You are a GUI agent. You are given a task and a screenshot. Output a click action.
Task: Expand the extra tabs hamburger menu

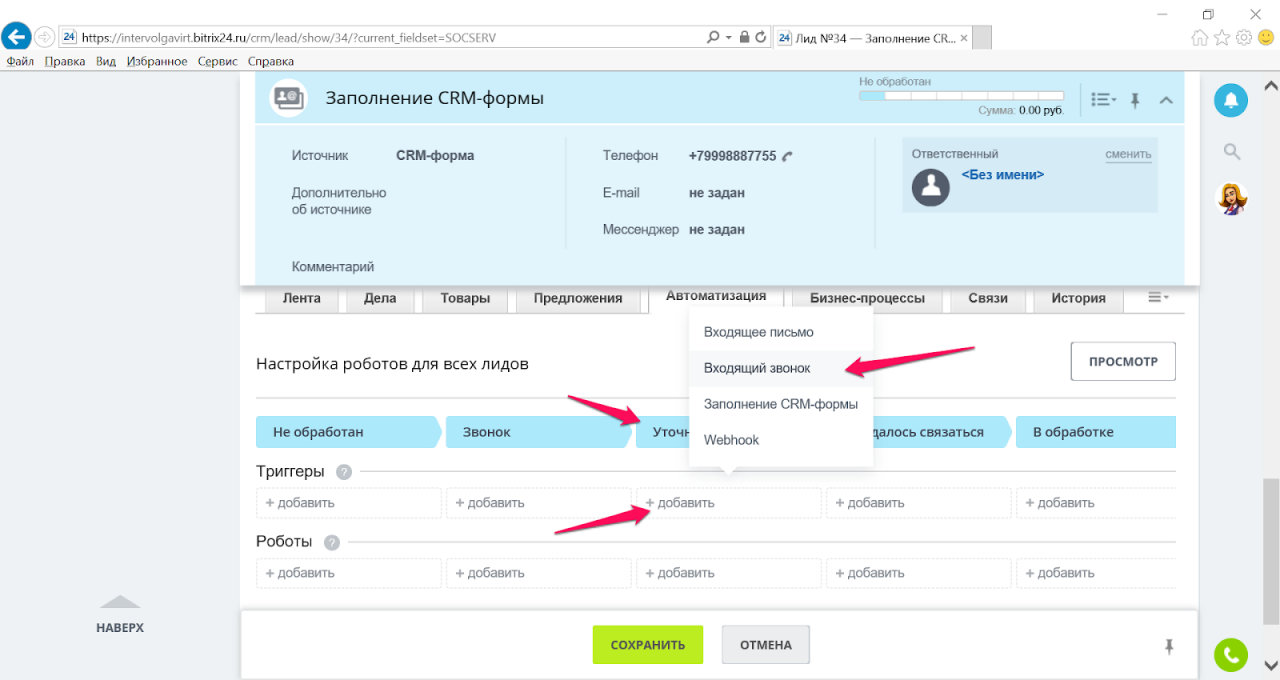tap(1158, 297)
